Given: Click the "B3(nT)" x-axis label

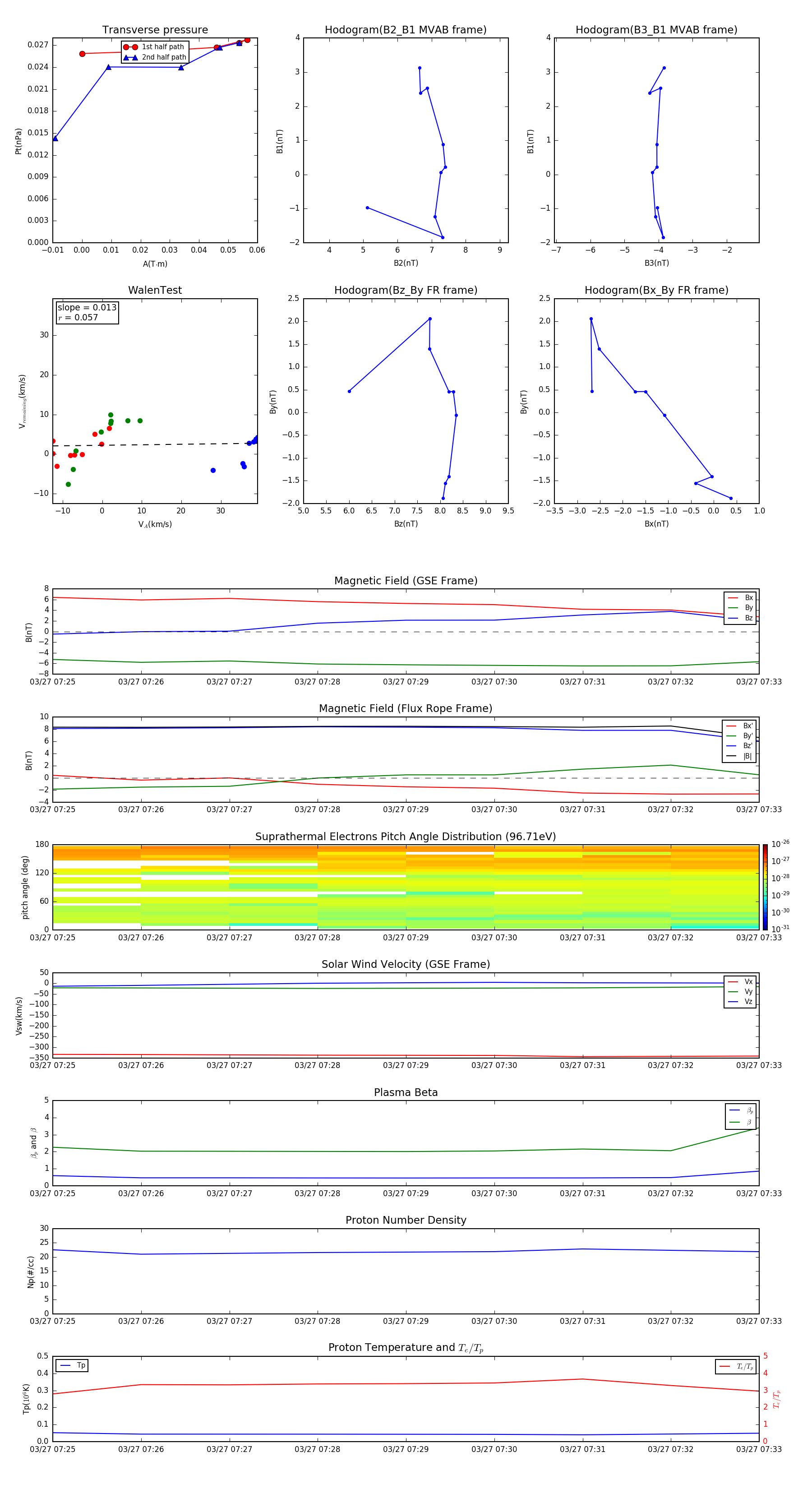Looking at the screenshot, I should [656, 263].
